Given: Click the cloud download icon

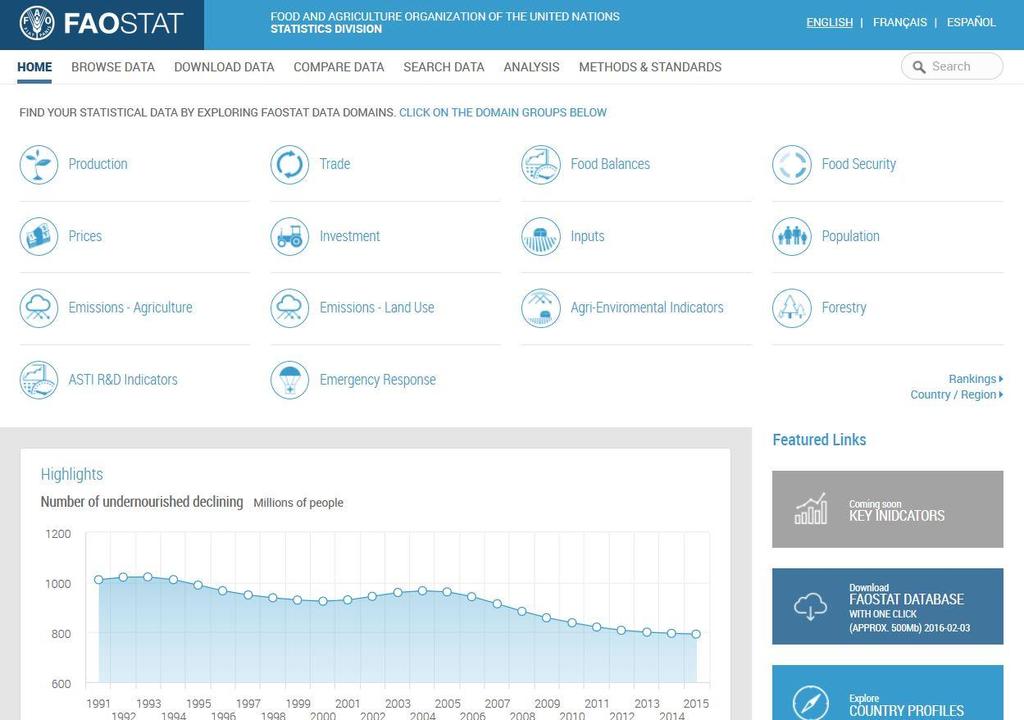Looking at the screenshot, I should (810, 606).
